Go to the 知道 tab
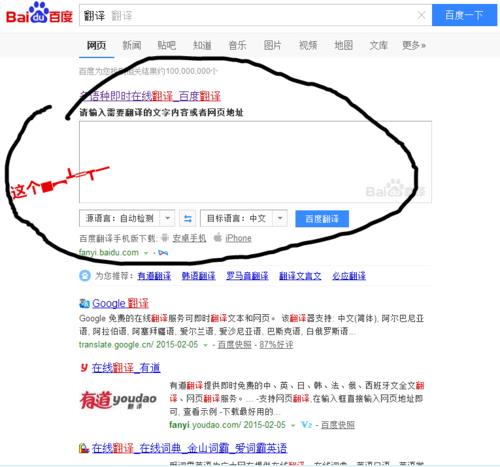 (x=202, y=45)
